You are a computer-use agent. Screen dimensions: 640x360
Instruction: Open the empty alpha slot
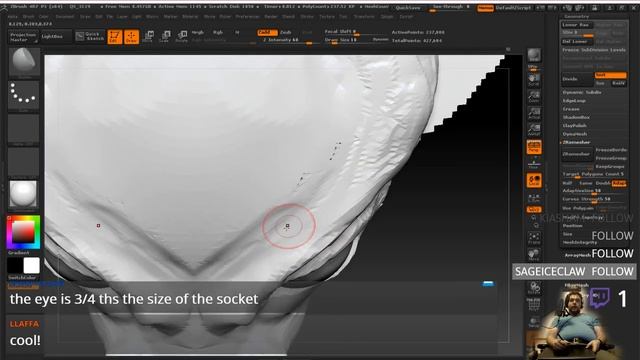(24, 129)
